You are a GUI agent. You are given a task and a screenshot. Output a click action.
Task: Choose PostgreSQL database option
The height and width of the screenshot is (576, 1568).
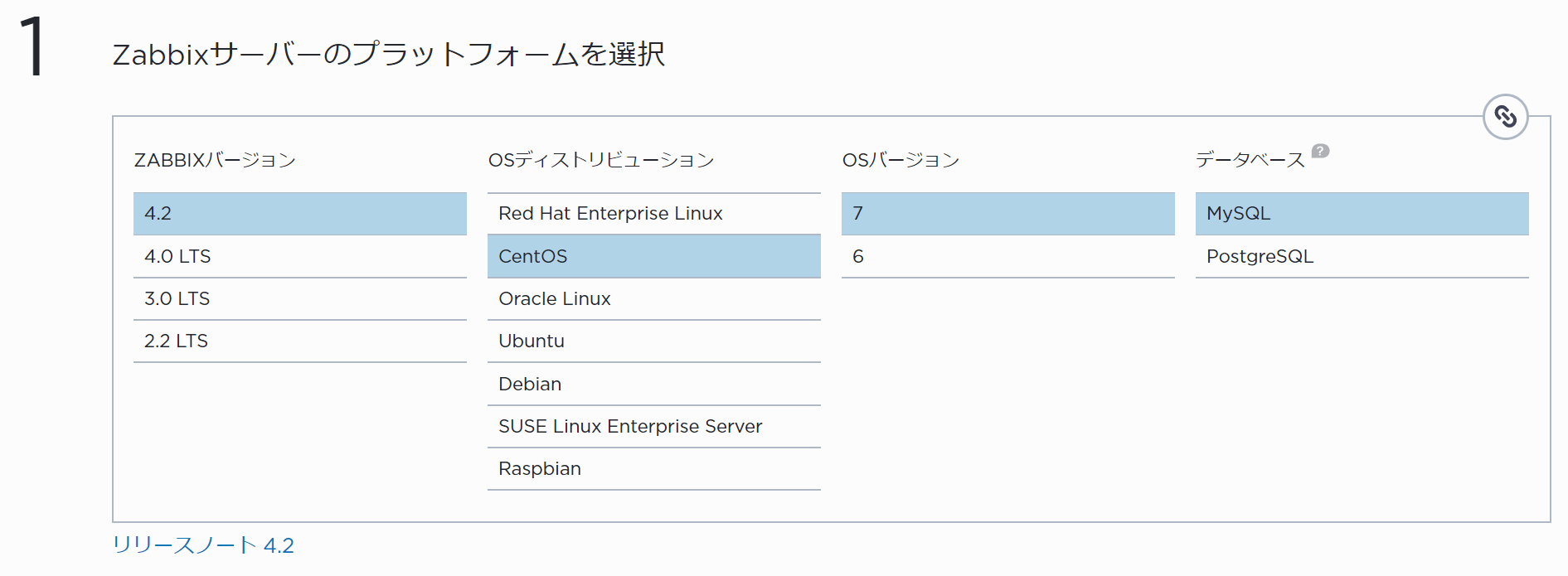coord(1362,257)
